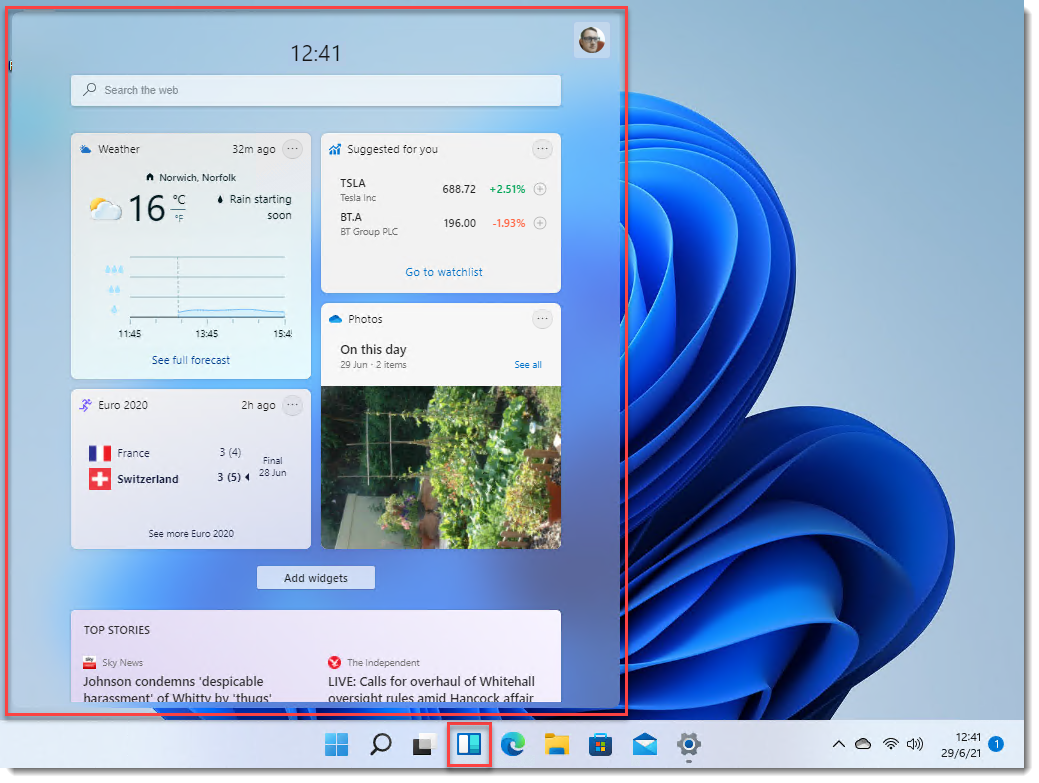
Task: Click the Search the web input field
Action: (316, 90)
